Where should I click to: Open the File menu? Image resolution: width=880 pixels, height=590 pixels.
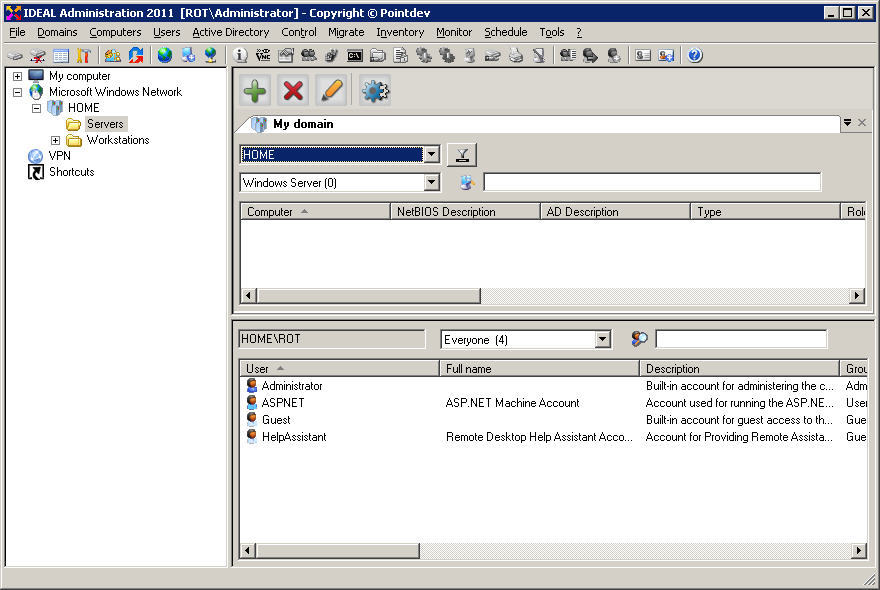click(x=17, y=33)
